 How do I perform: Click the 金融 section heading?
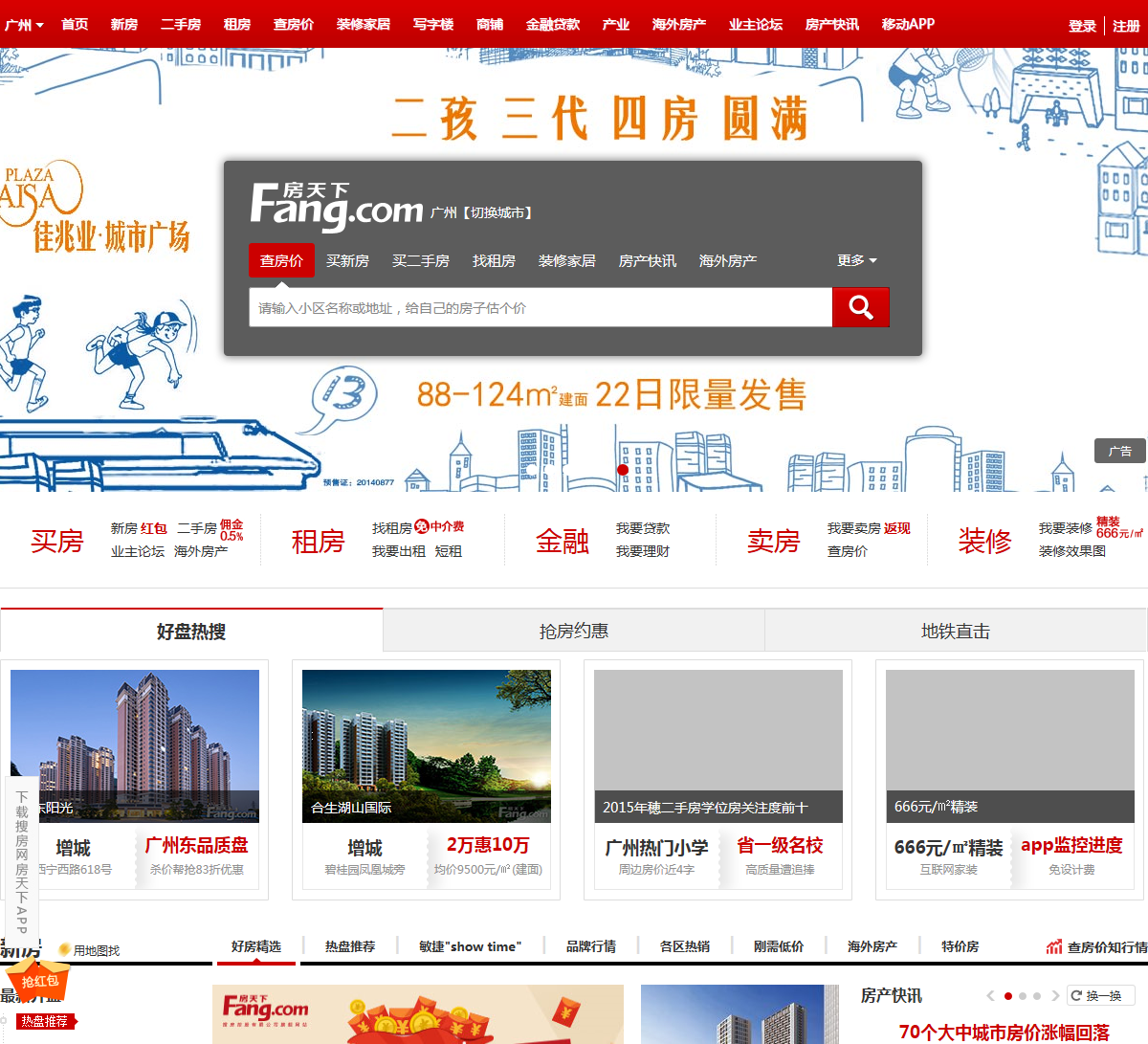(563, 541)
